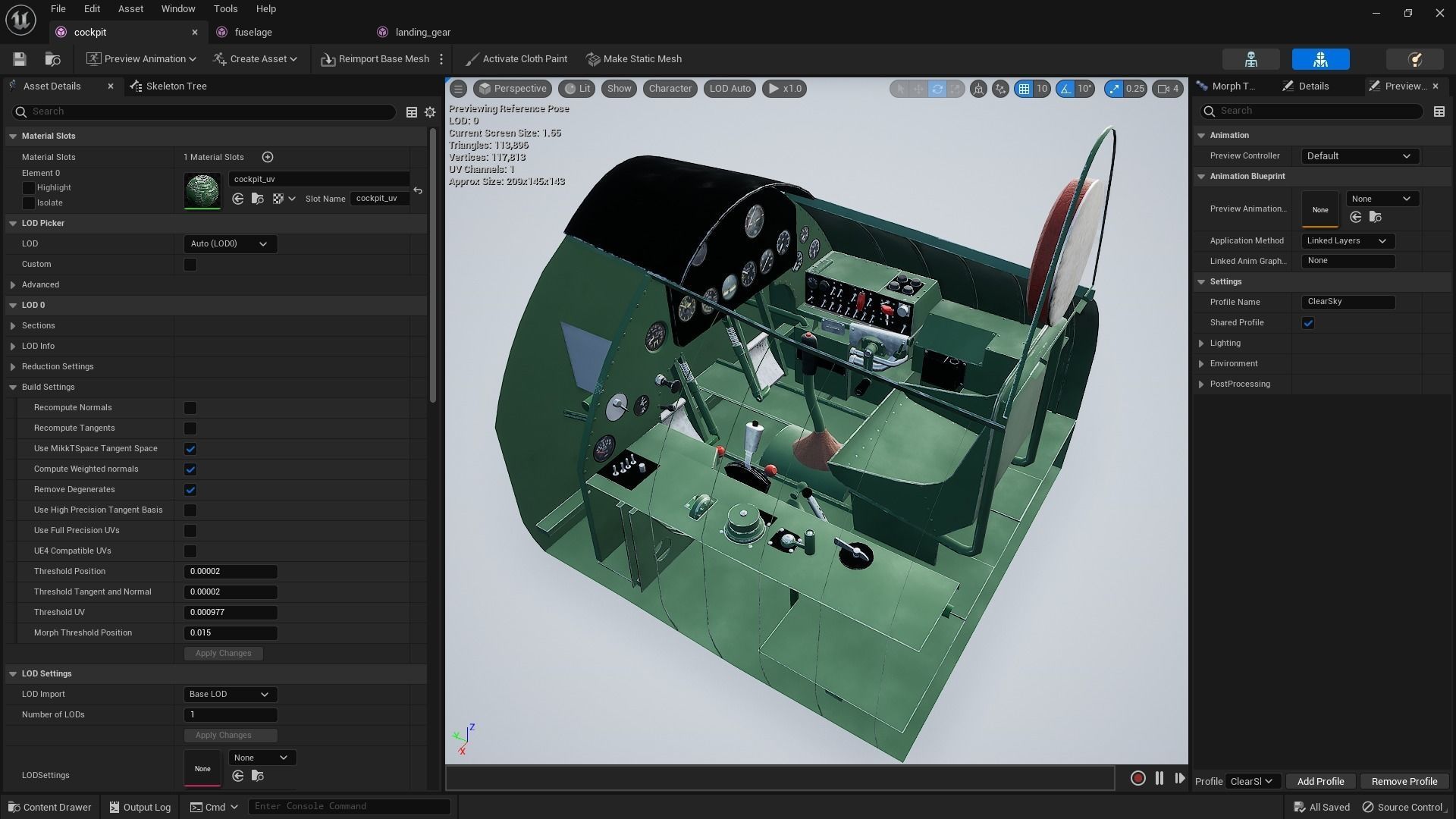Viewport: 1456px width, 819px height.
Task: Open Asset Details settings gear
Action: pyautogui.click(x=430, y=112)
